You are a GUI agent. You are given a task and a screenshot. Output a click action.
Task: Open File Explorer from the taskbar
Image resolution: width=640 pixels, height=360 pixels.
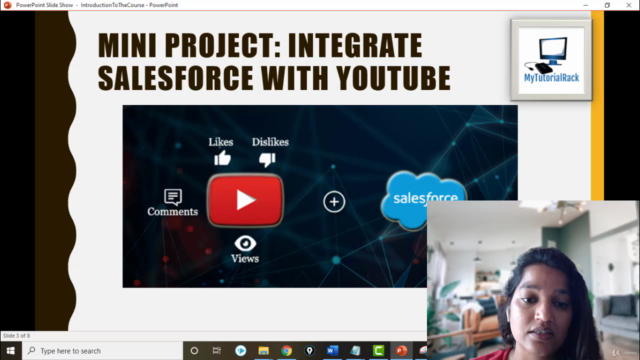click(263, 351)
